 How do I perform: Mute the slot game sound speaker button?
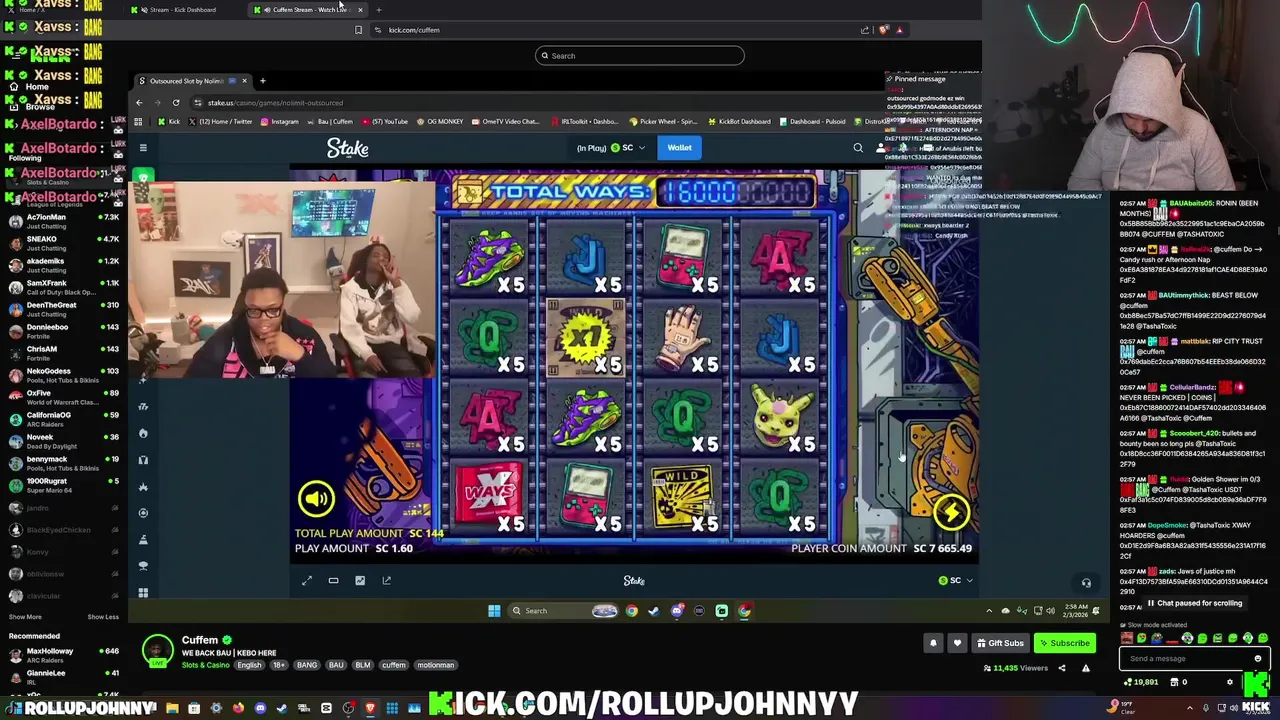(x=316, y=497)
